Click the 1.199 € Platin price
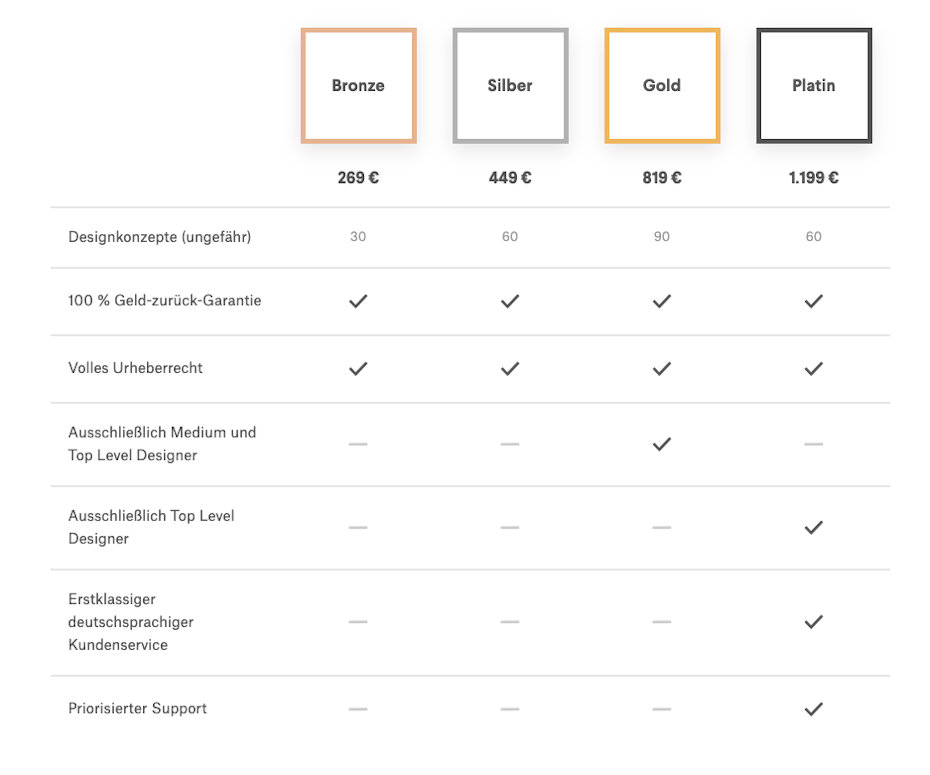Image resolution: width=930 pixels, height=775 pixels. (x=814, y=178)
